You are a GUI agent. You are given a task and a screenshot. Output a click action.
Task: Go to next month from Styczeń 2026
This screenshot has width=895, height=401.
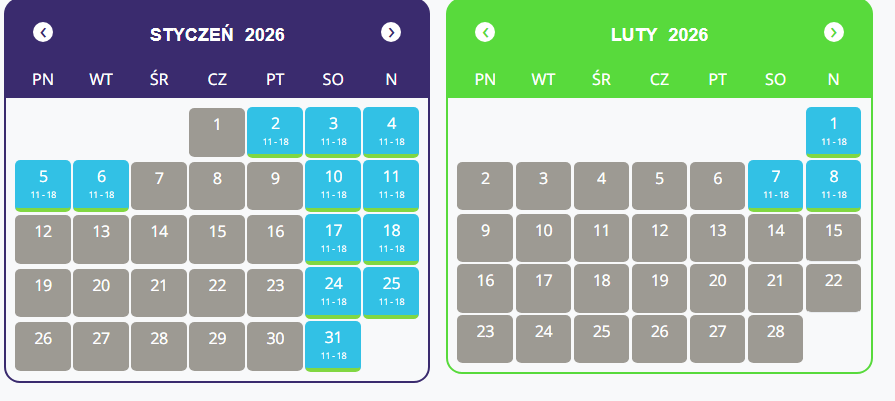pos(391,33)
